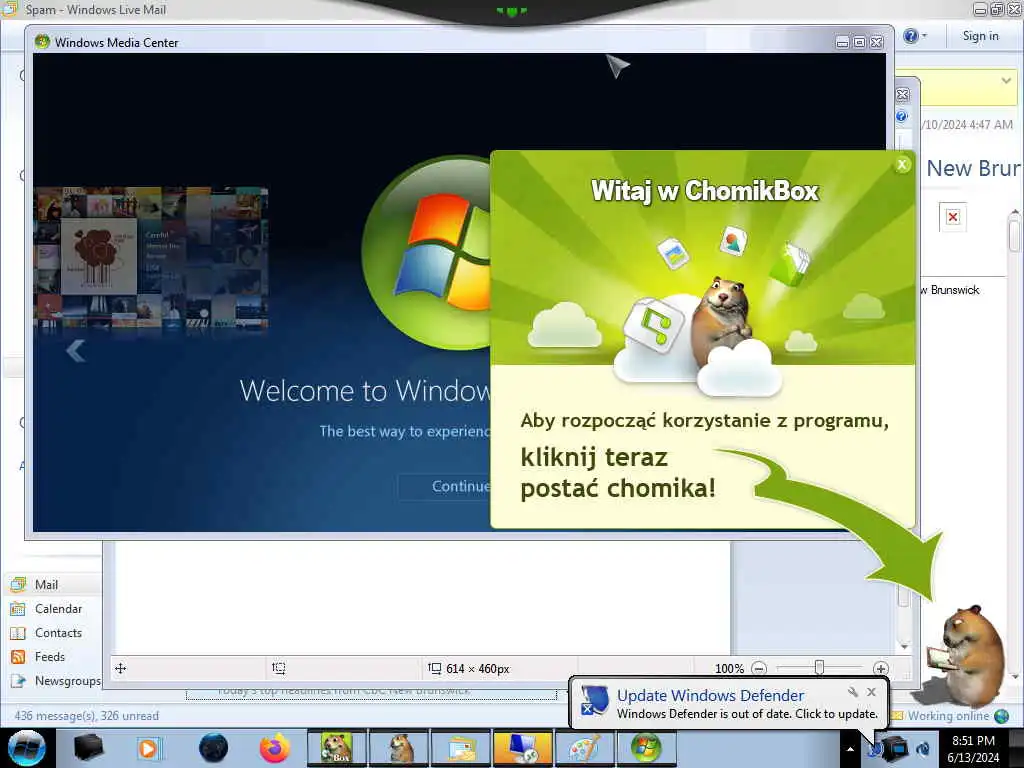Image resolution: width=1024 pixels, height=768 pixels.
Task: Click the New Brunswick message heading
Action: pyautogui.click(x=973, y=168)
